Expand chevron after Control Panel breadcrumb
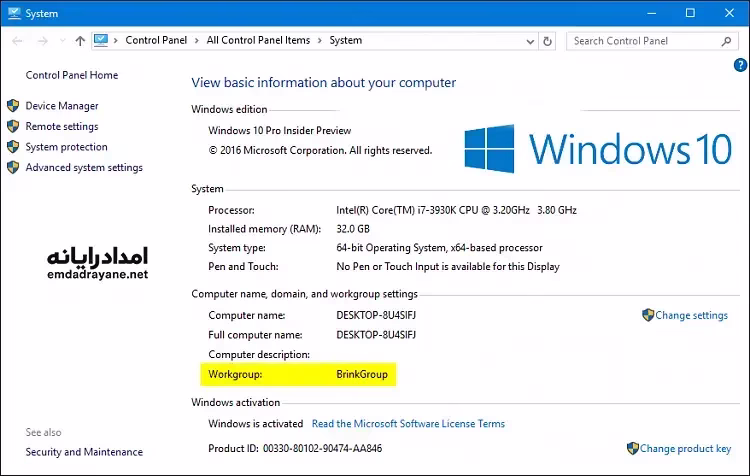 click(x=198, y=41)
